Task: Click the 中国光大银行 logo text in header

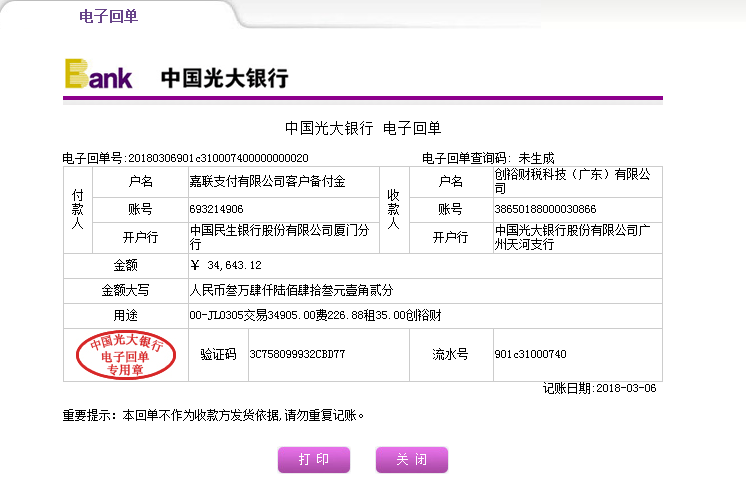Action: pos(224,79)
